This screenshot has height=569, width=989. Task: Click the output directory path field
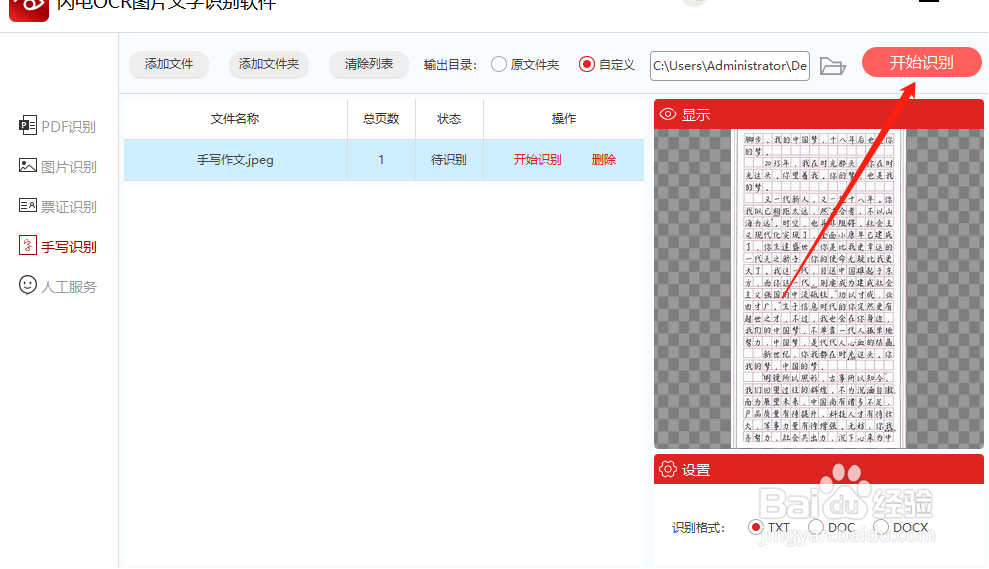point(730,66)
